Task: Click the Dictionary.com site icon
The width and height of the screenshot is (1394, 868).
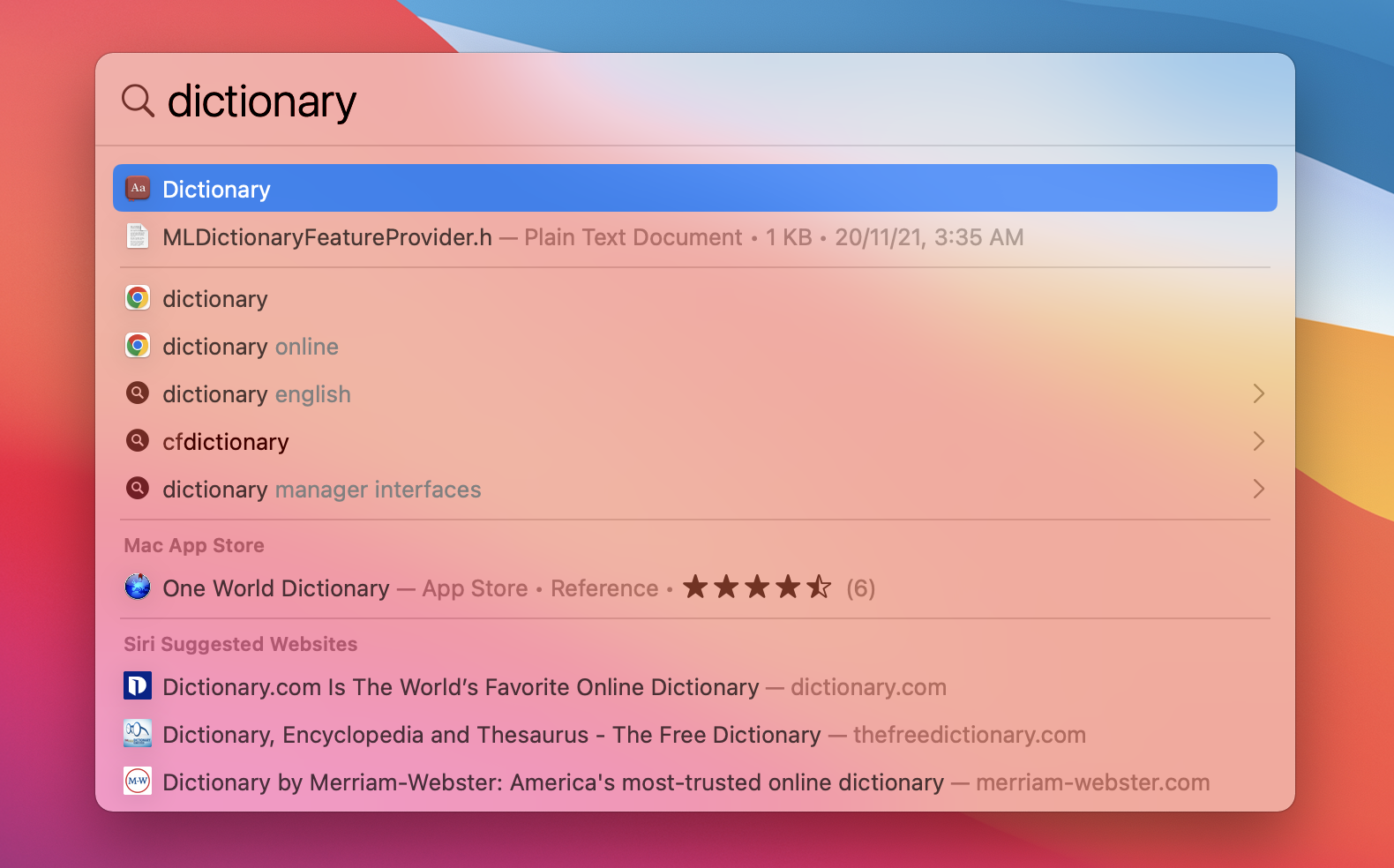Action: [138, 686]
